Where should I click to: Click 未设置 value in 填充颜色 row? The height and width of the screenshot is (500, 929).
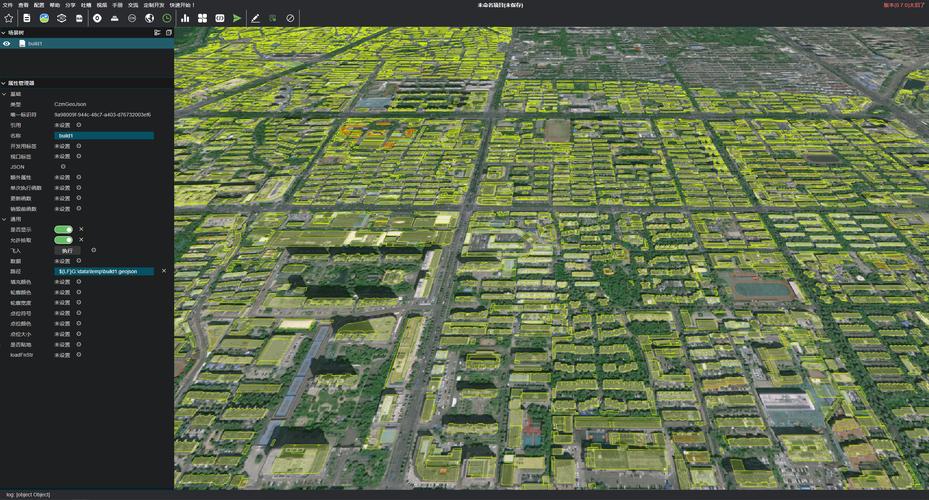pos(62,282)
